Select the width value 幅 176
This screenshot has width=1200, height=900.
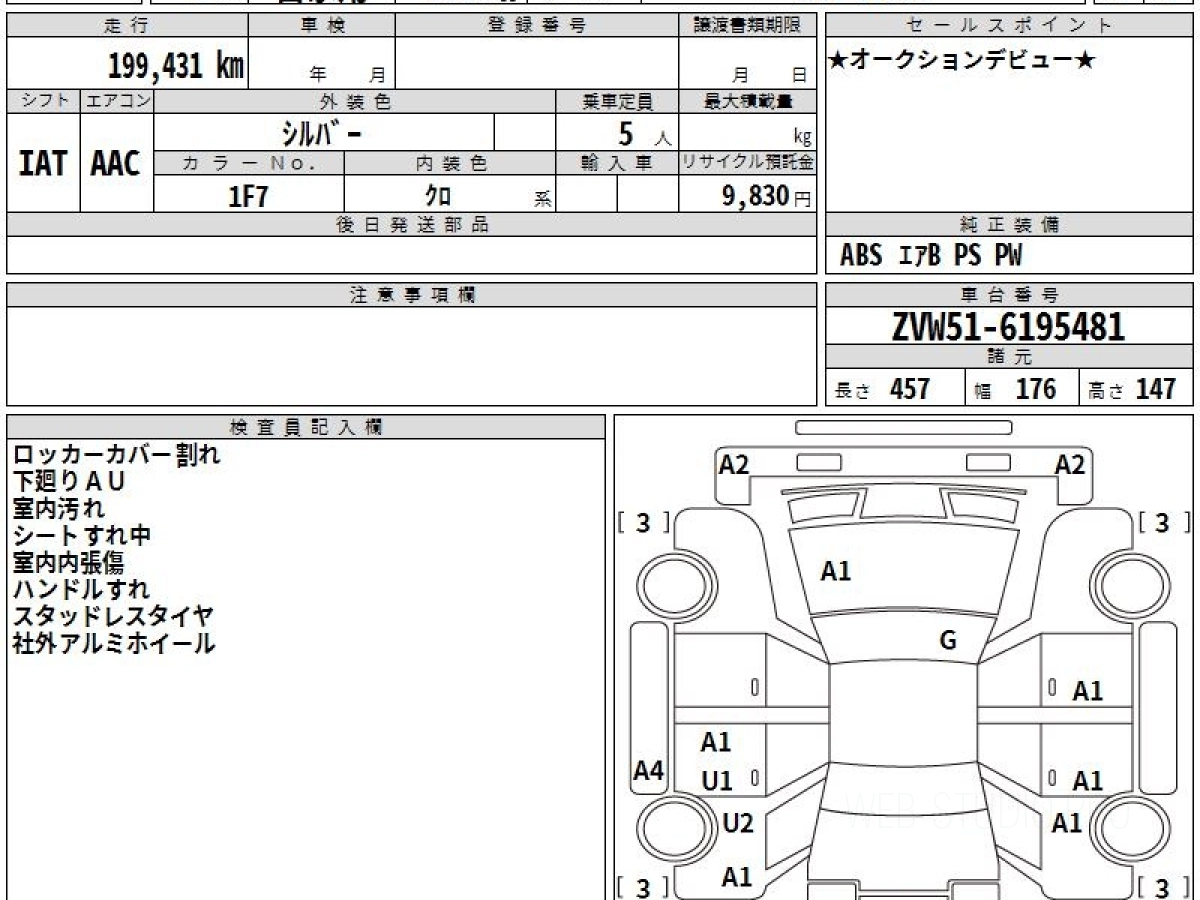tap(1015, 388)
